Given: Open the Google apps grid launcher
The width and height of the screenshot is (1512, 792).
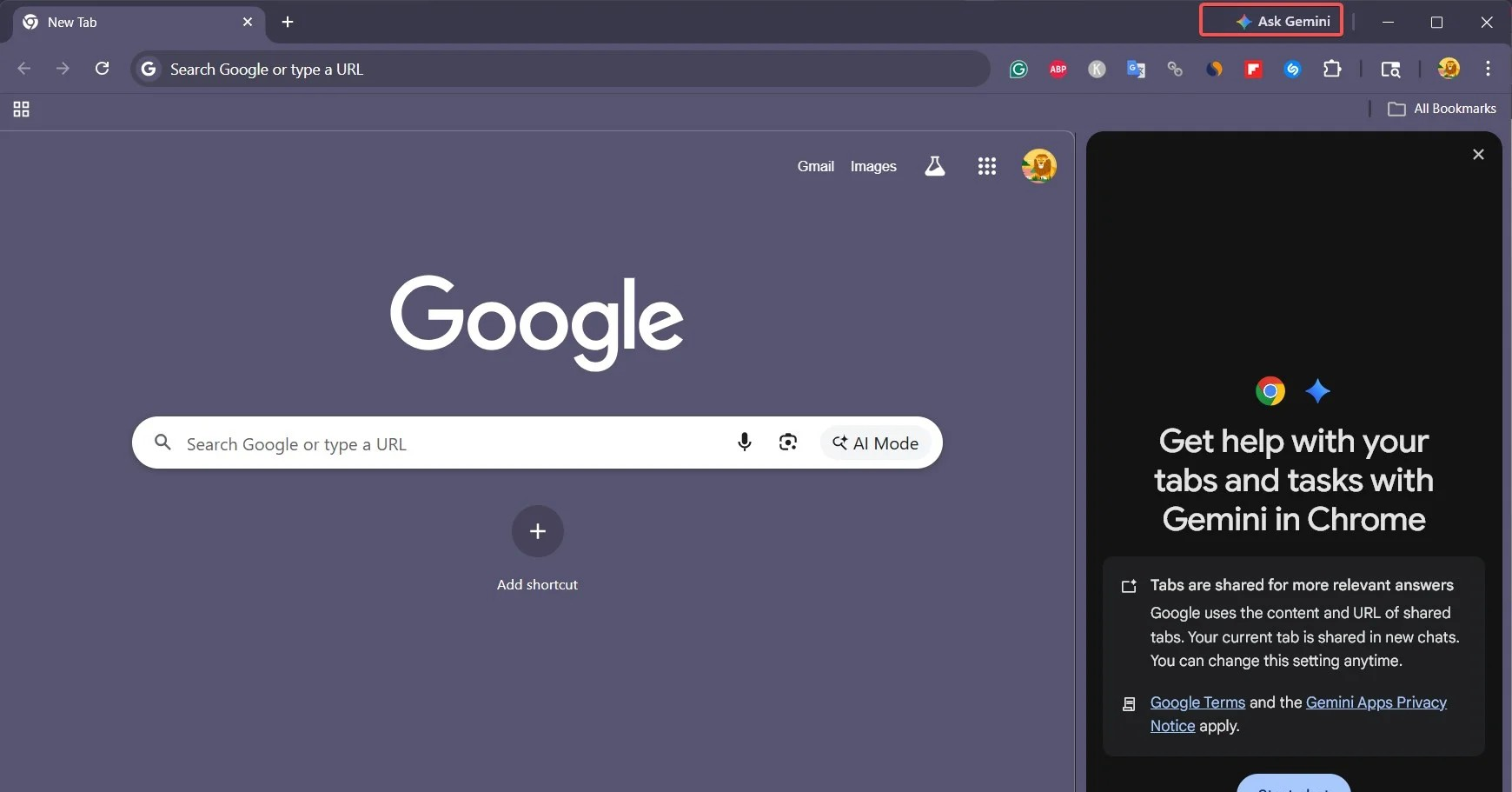Looking at the screenshot, I should 987,166.
